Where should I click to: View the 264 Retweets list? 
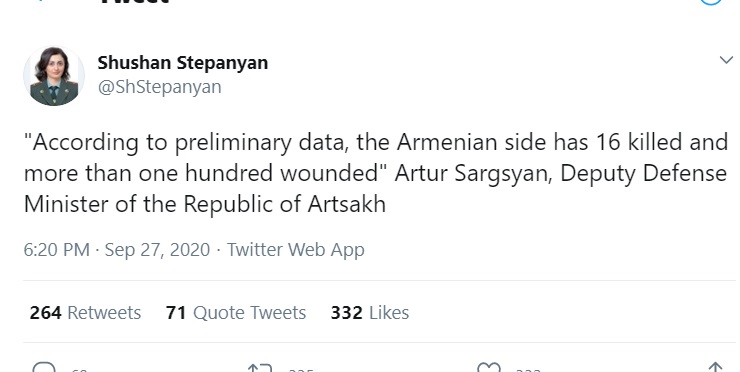click(85, 313)
